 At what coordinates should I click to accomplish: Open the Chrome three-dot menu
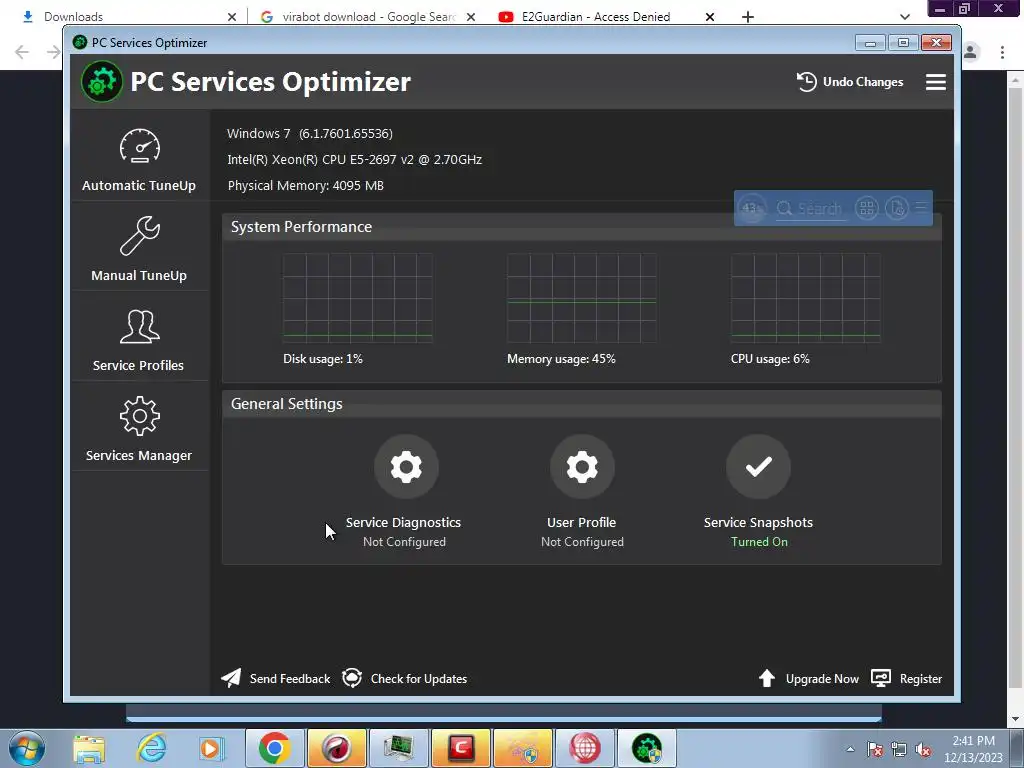pyautogui.click(x=1002, y=52)
